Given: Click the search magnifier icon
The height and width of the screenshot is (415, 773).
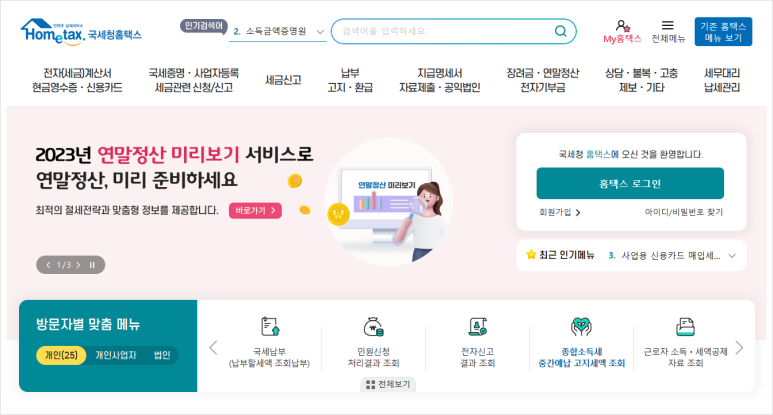Looking at the screenshot, I should [x=561, y=31].
